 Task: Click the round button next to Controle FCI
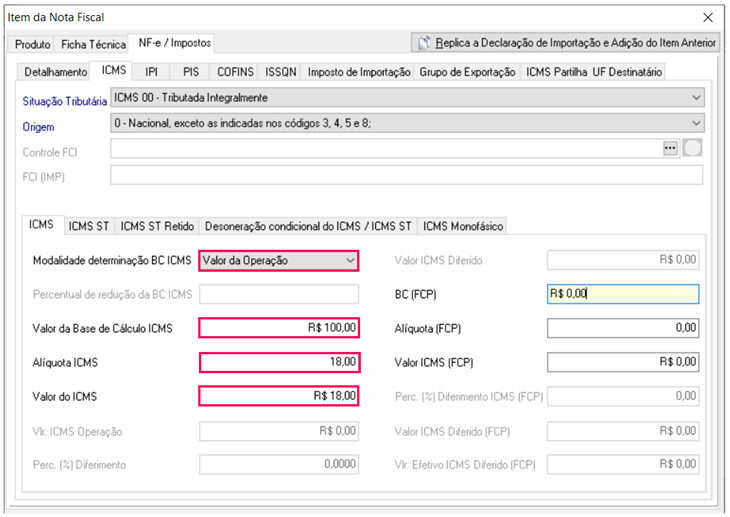coord(693,149)
